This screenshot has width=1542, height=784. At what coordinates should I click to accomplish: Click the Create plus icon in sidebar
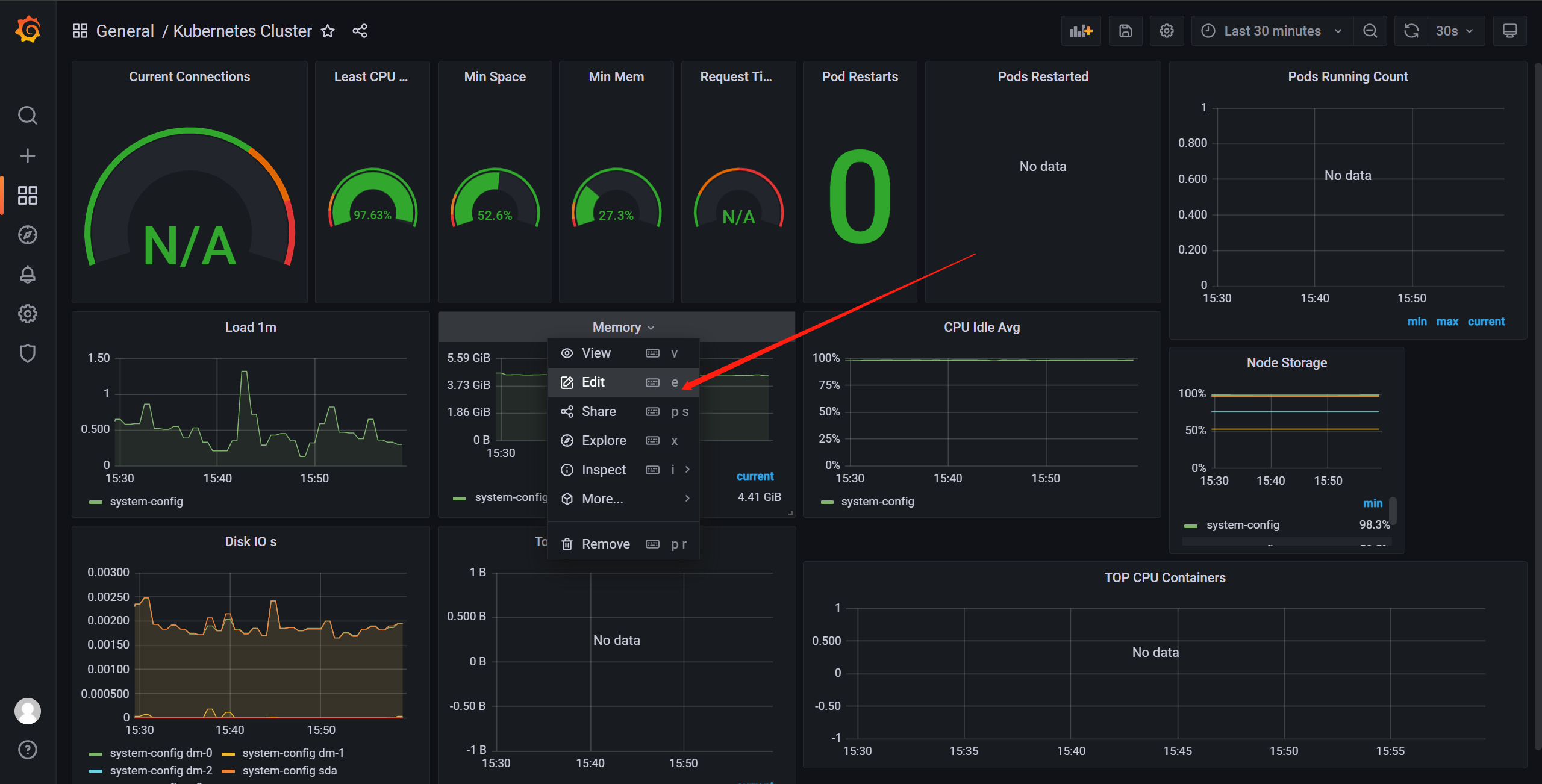28,155
